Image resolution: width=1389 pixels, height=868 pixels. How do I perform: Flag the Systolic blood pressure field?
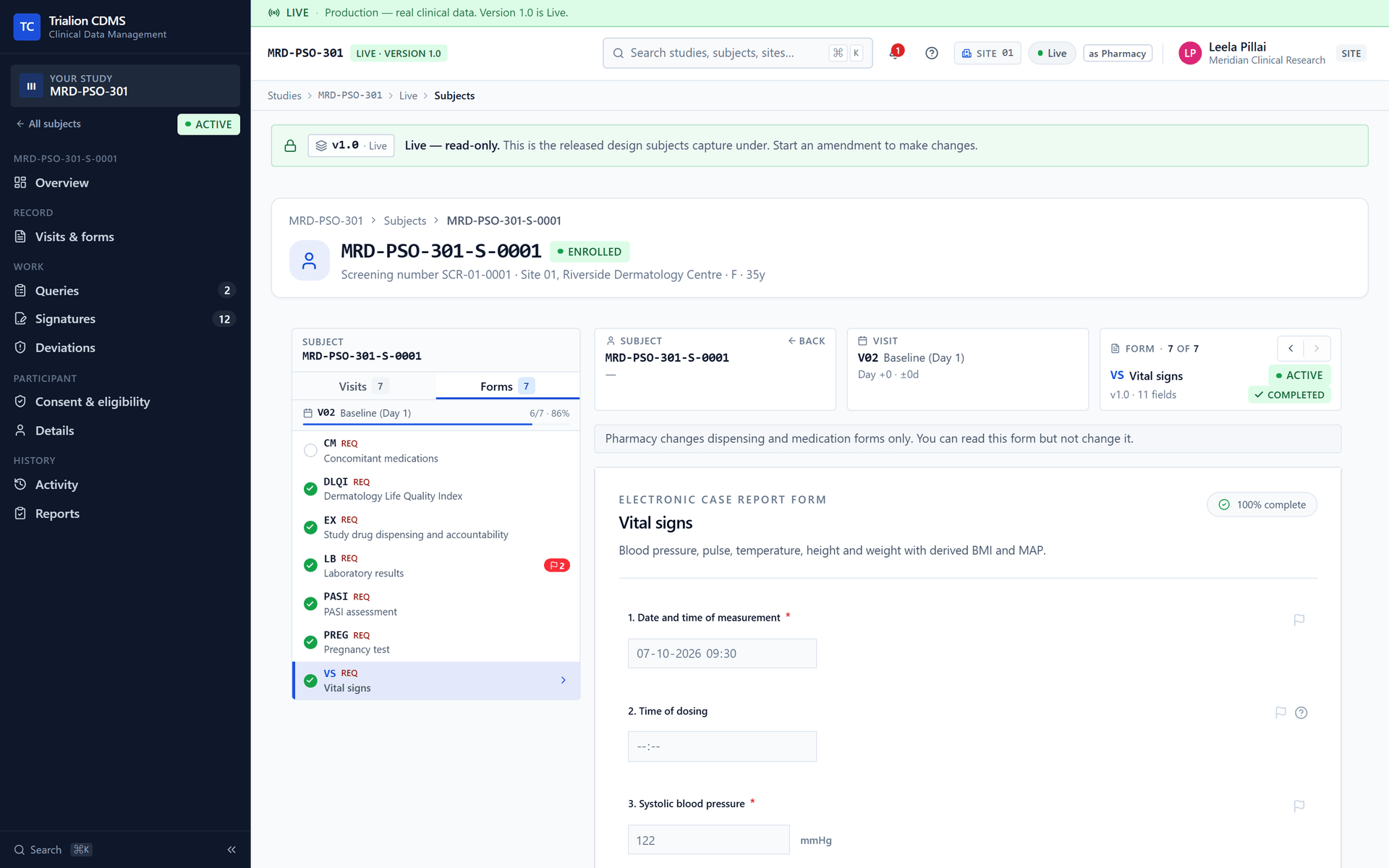pyautogui.click(x=1299, y=806)
